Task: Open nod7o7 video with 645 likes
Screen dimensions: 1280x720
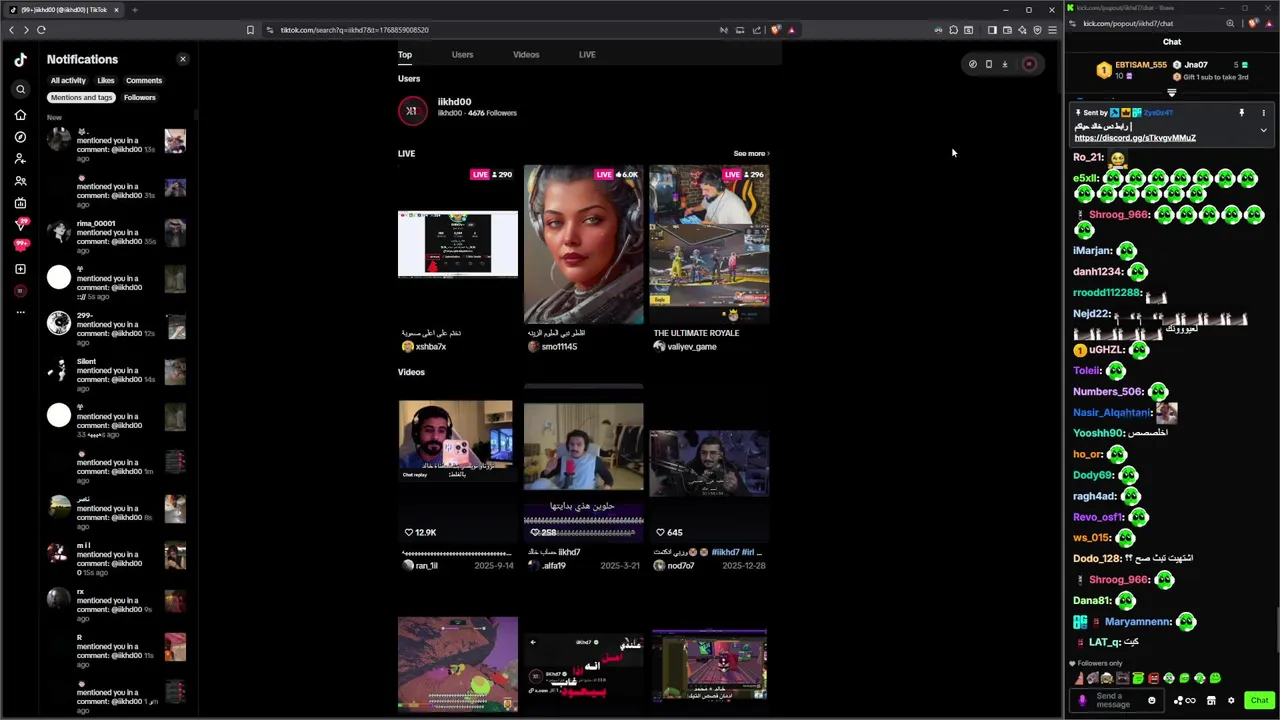Action: [x=709, y=462]
